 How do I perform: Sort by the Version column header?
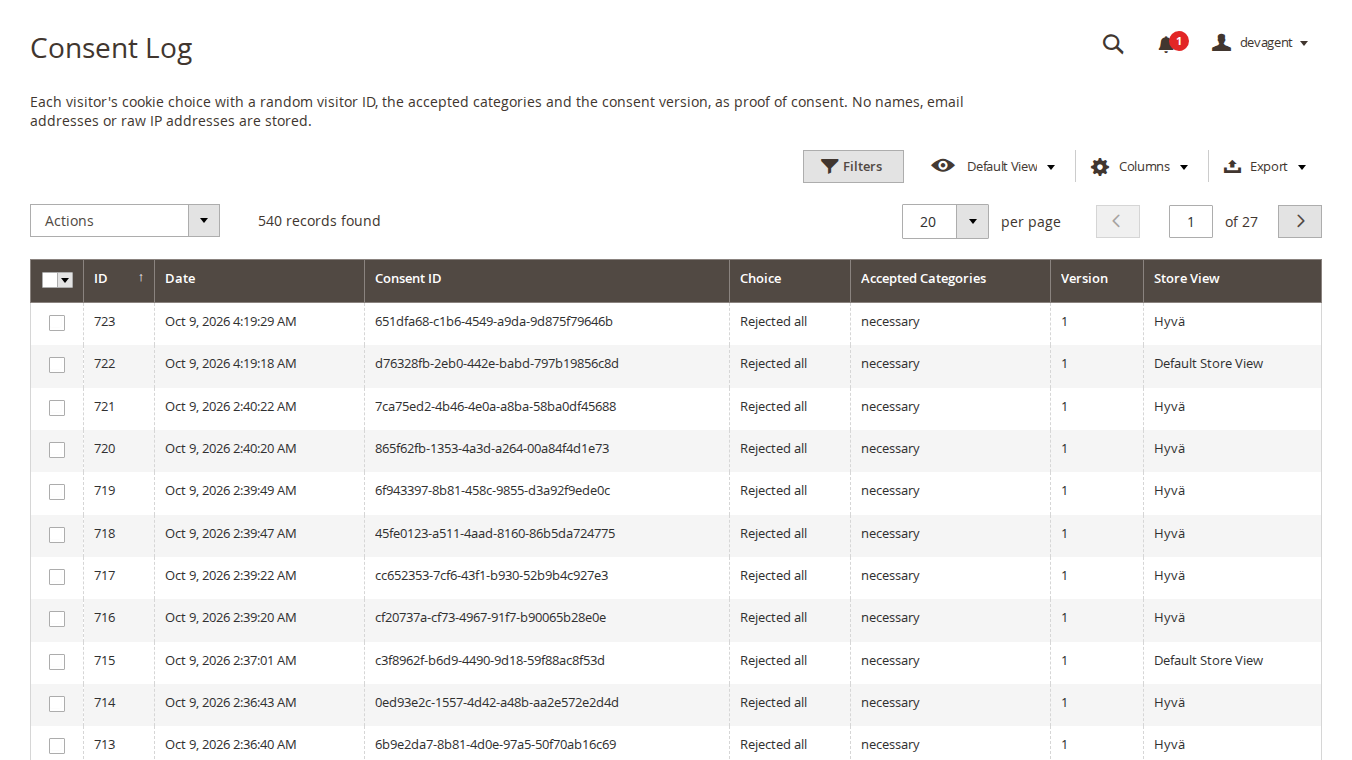click(1097, 279)
